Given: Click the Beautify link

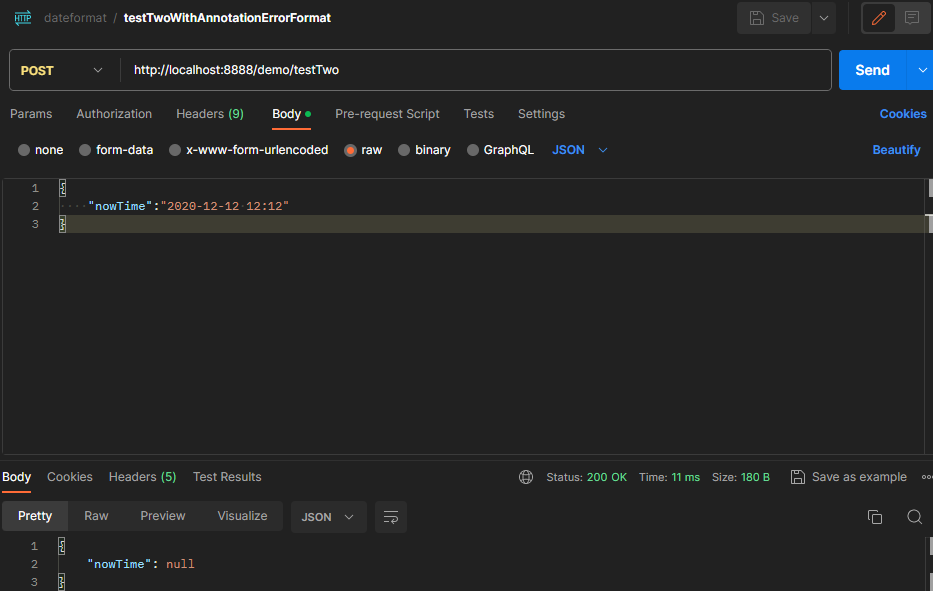Looking at the screenshot, I should [x=896, y=150].
